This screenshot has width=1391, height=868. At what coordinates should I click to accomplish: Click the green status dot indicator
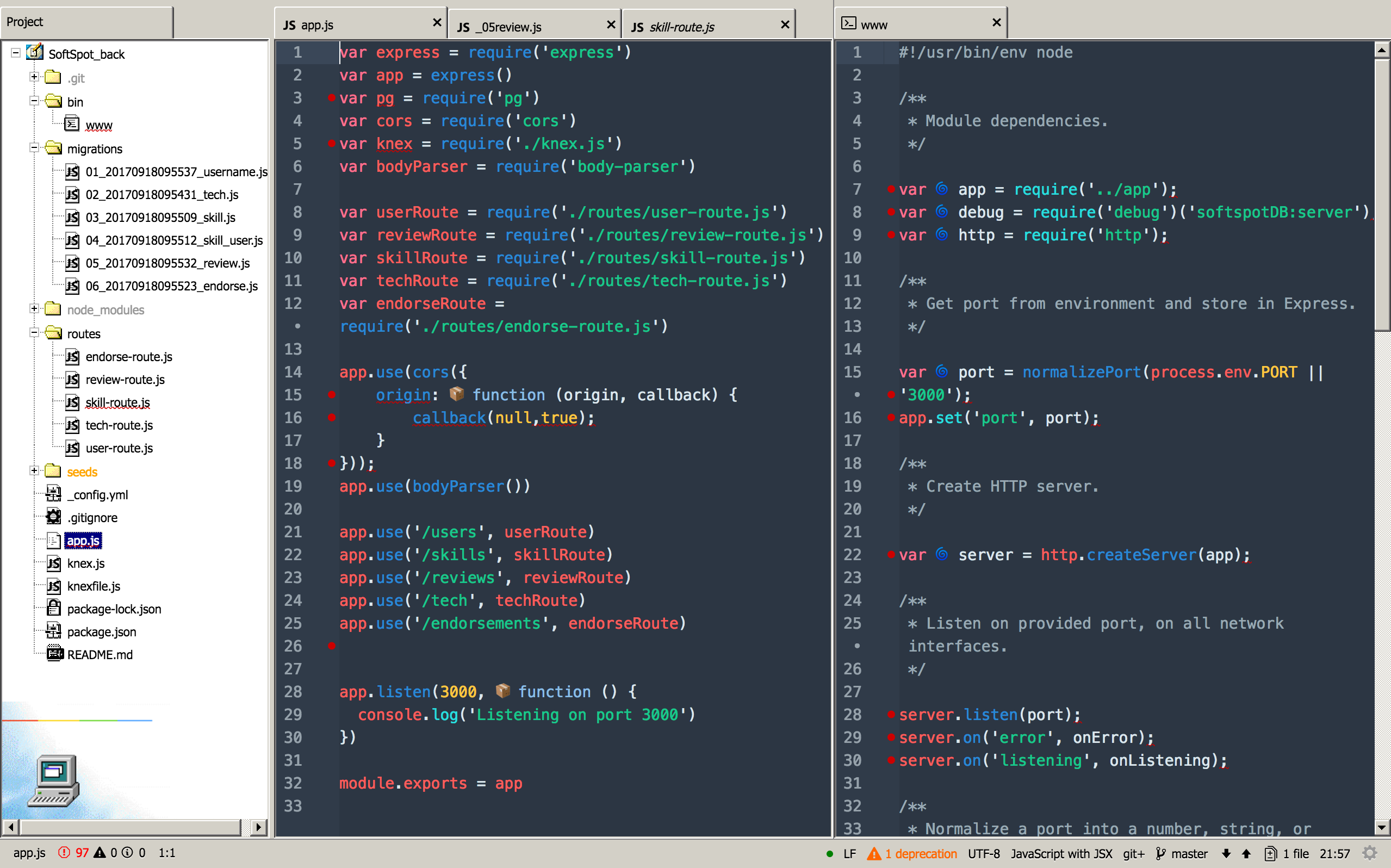(x=829, y=854)
